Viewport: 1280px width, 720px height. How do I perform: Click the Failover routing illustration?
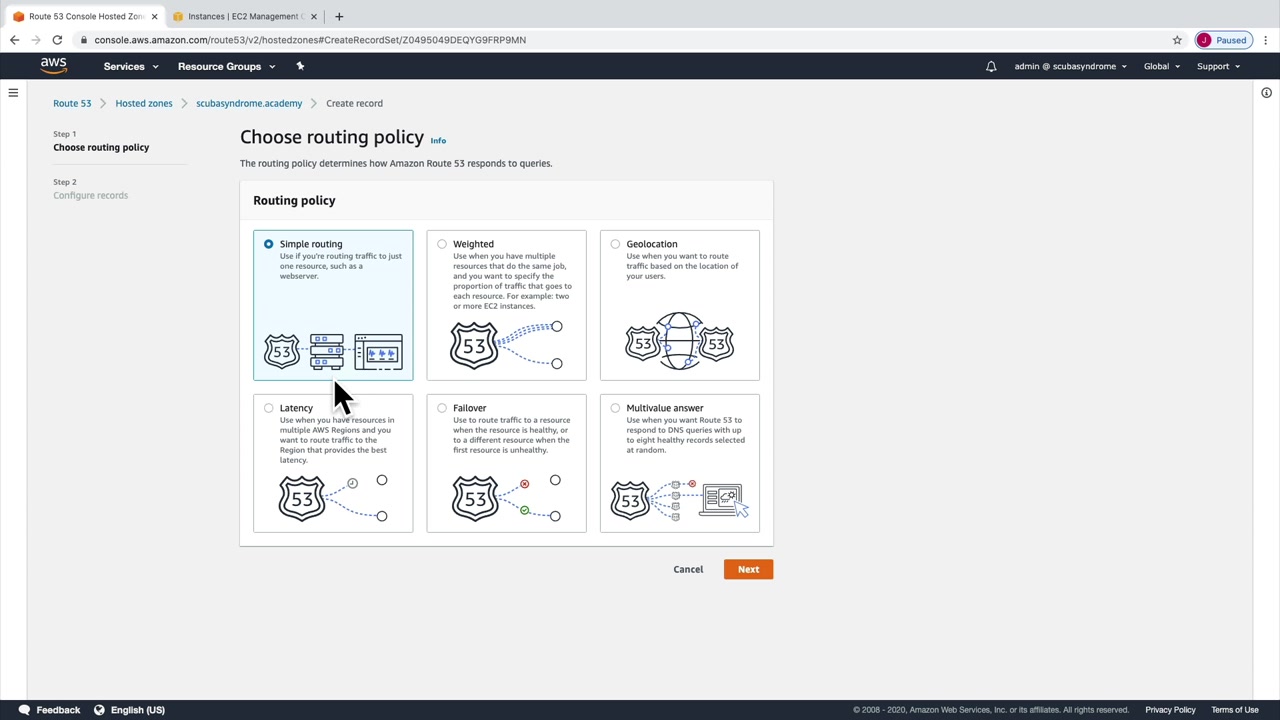pyautogui.click(x=506, y=497)
